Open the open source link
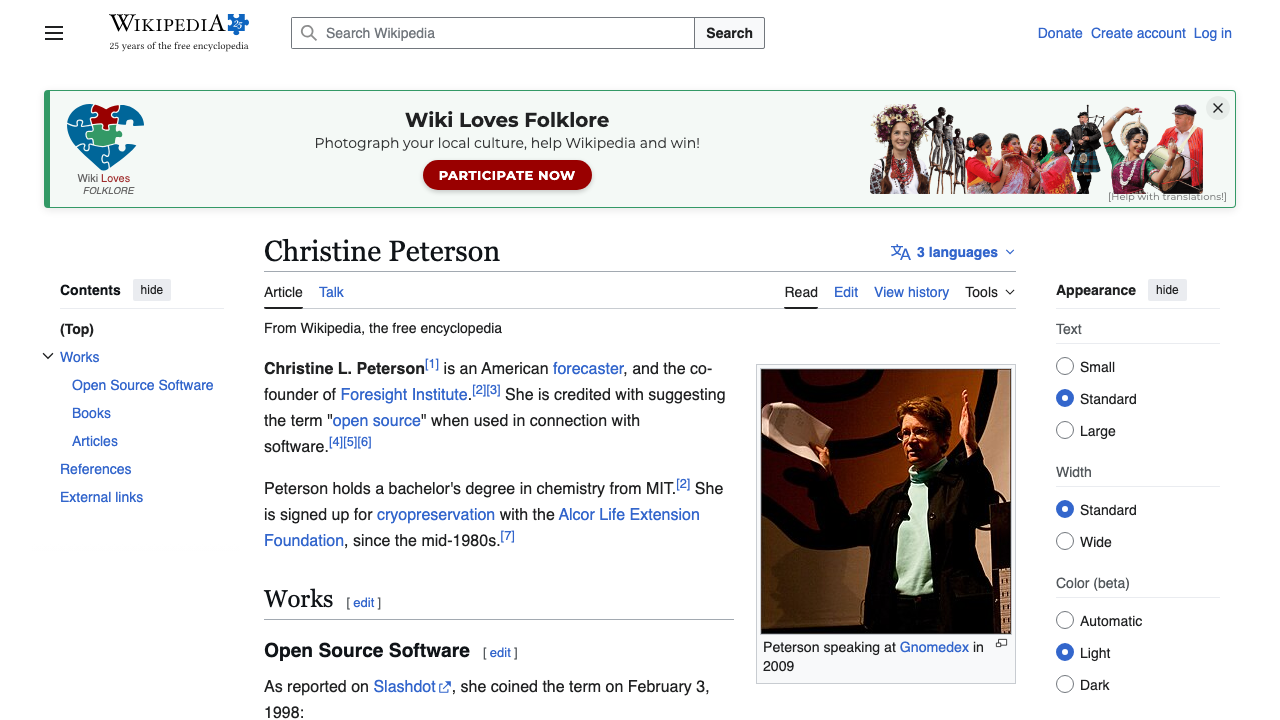 (x=376, y=420)
